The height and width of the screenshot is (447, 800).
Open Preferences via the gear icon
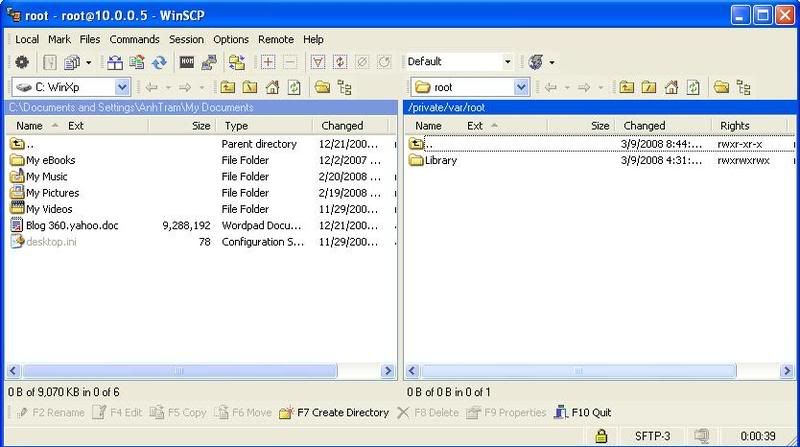(x=21, y=62)
